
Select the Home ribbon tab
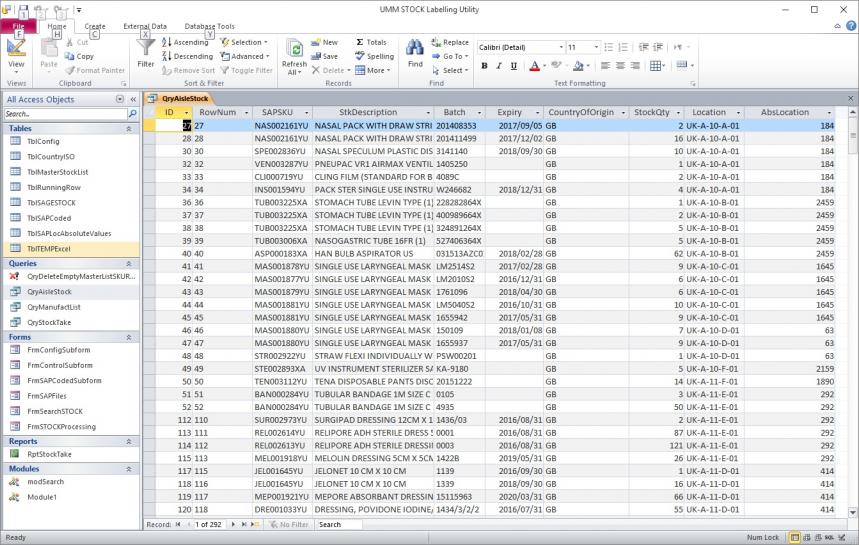click(56, 26)
